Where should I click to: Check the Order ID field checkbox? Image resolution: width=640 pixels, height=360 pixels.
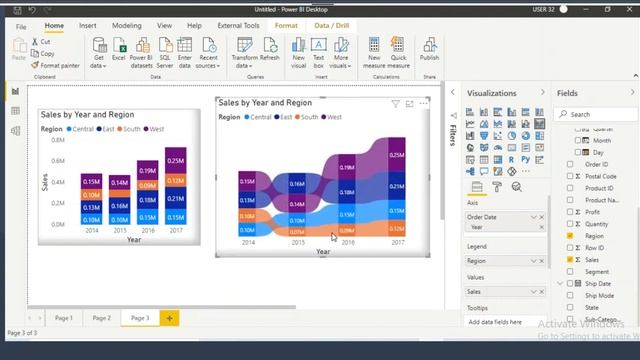click(570, 164)
